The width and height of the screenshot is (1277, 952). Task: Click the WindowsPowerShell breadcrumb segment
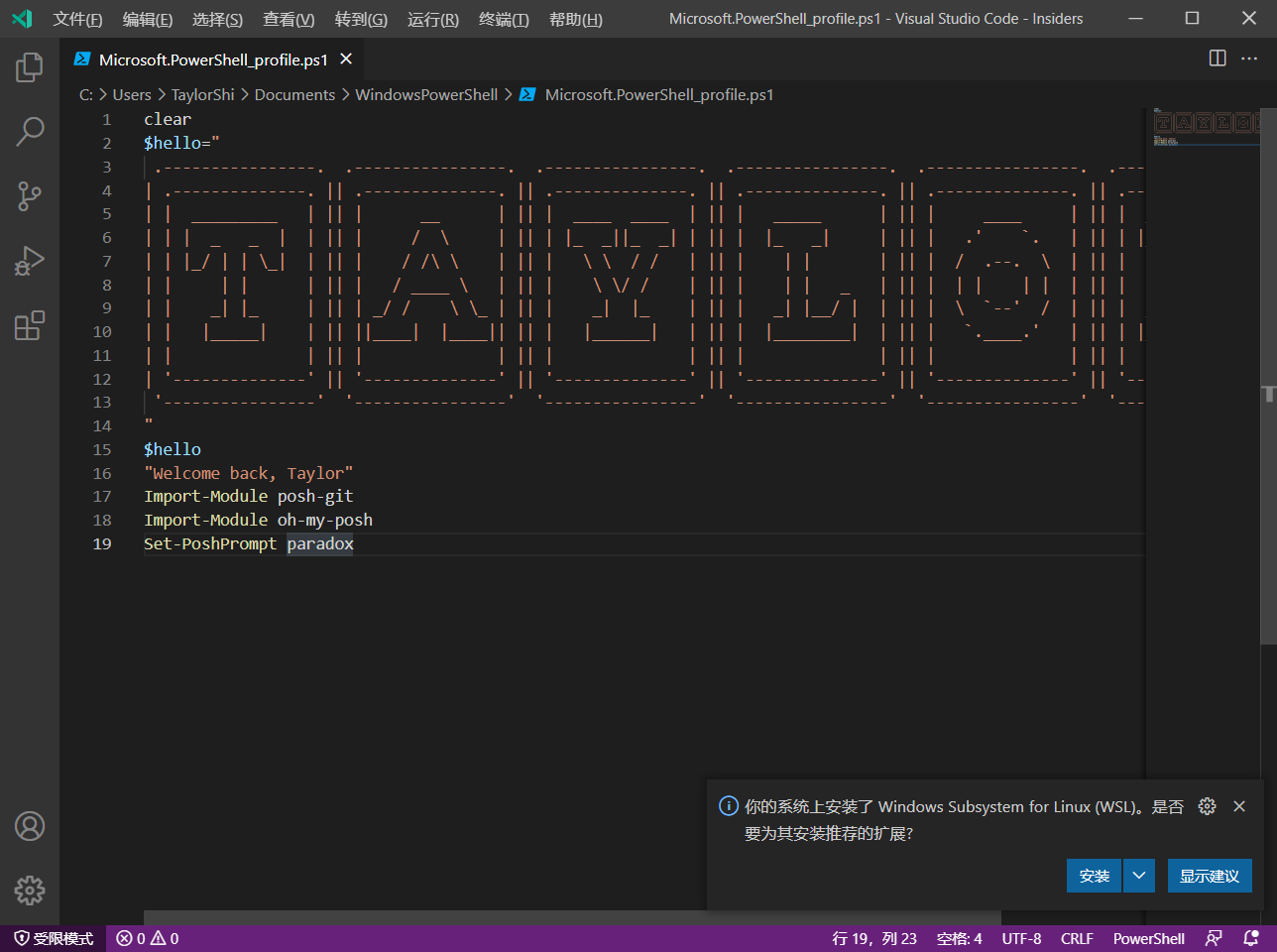click(x=426, y=94)
